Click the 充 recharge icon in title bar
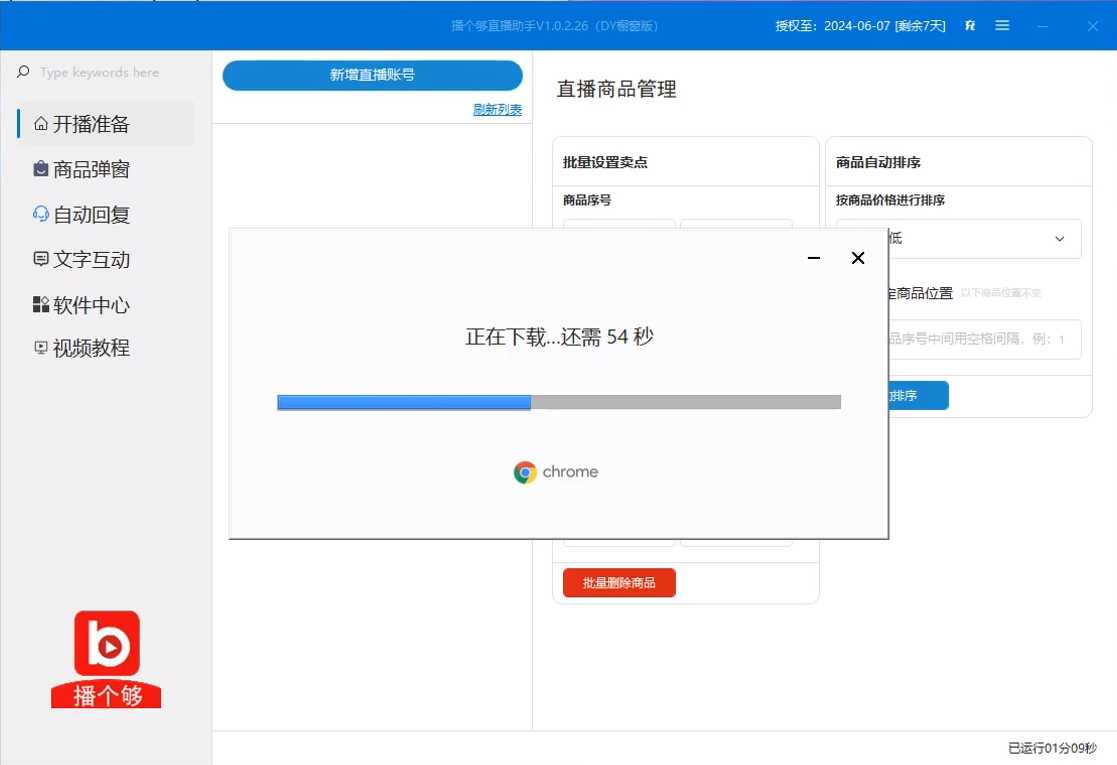This screenshot has width=1117, height=765. [970, 25]
